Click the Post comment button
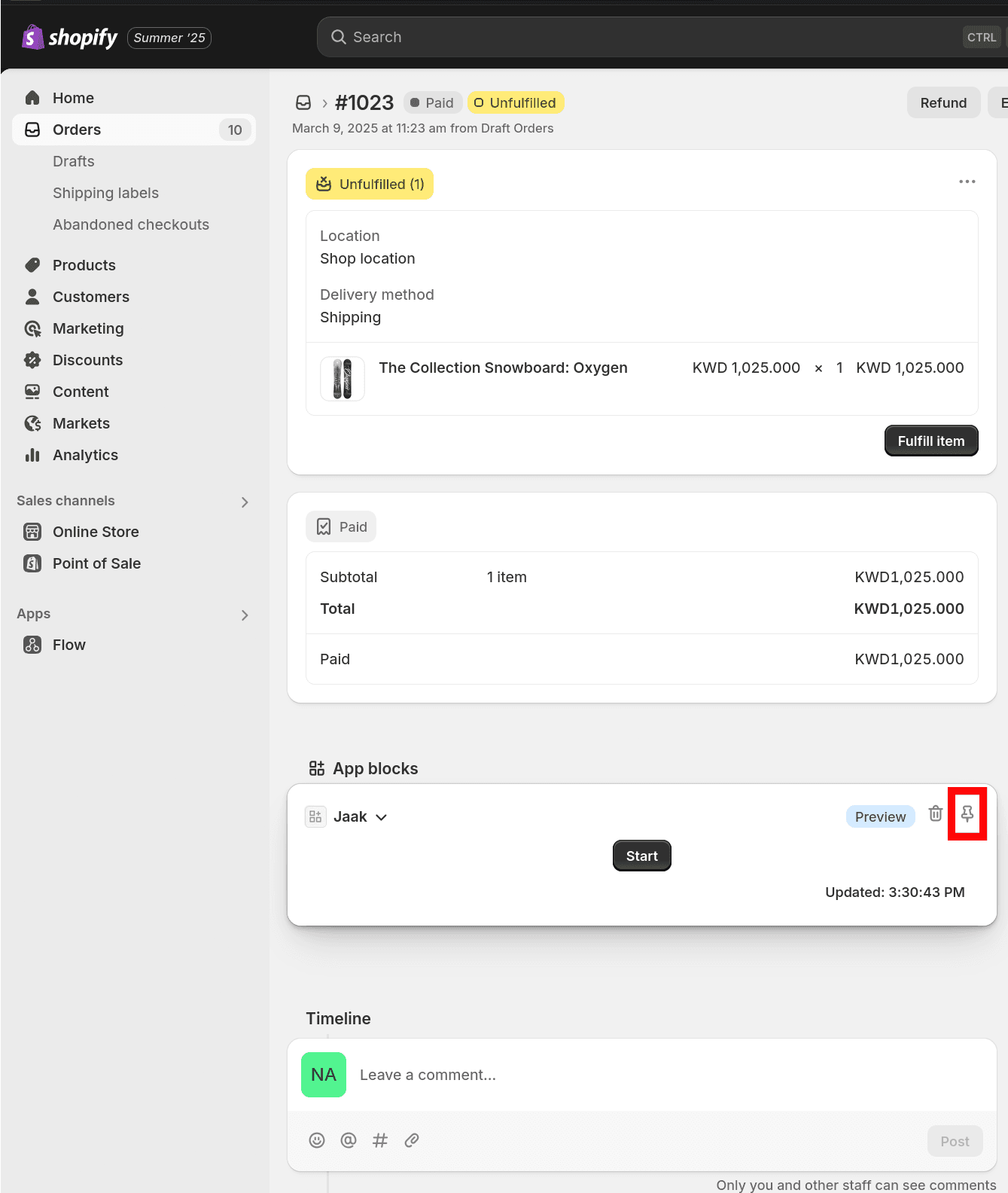Screen dimensions: 1008x1193 point(955,1141)
